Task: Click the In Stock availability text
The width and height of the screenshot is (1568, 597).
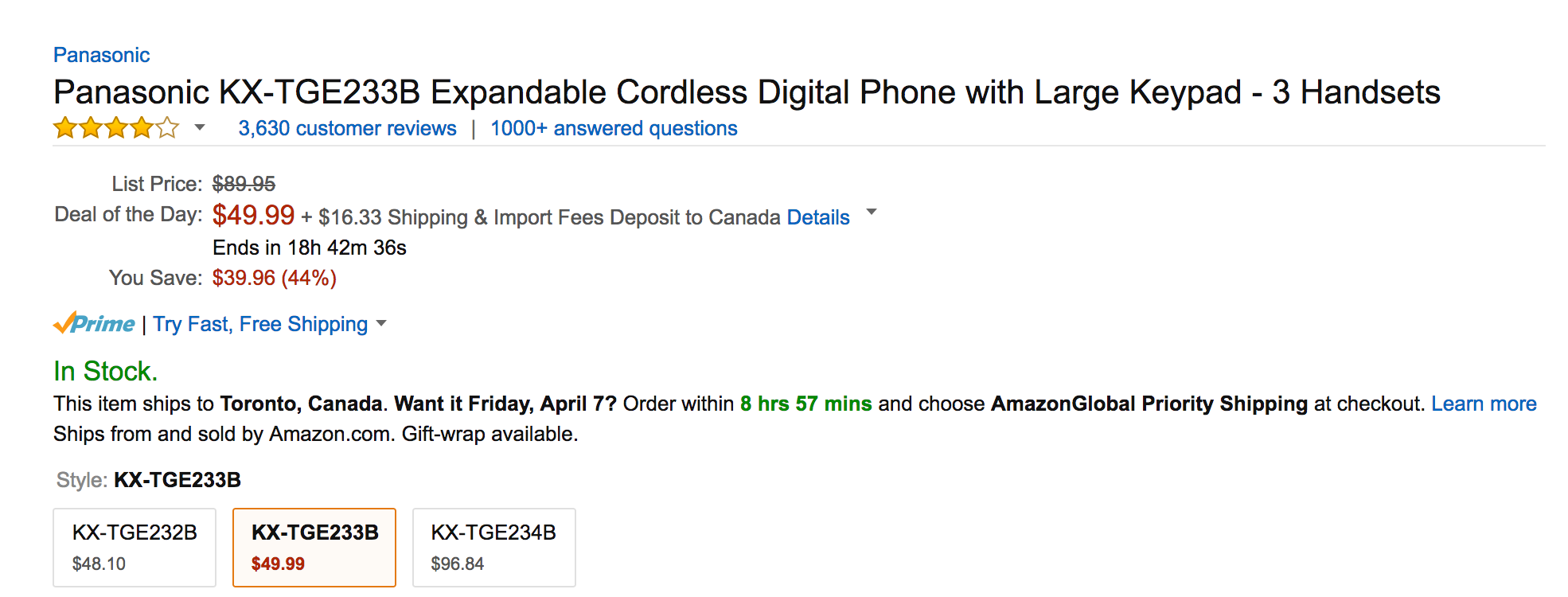Action: pyautogui.click(x=105, y=371)
